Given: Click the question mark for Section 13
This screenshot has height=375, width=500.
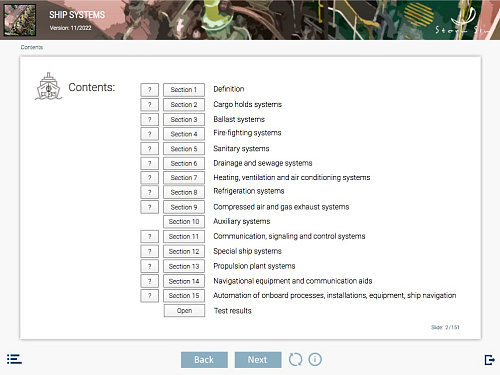Looking at the screenshot, I should tap(149, 266).
